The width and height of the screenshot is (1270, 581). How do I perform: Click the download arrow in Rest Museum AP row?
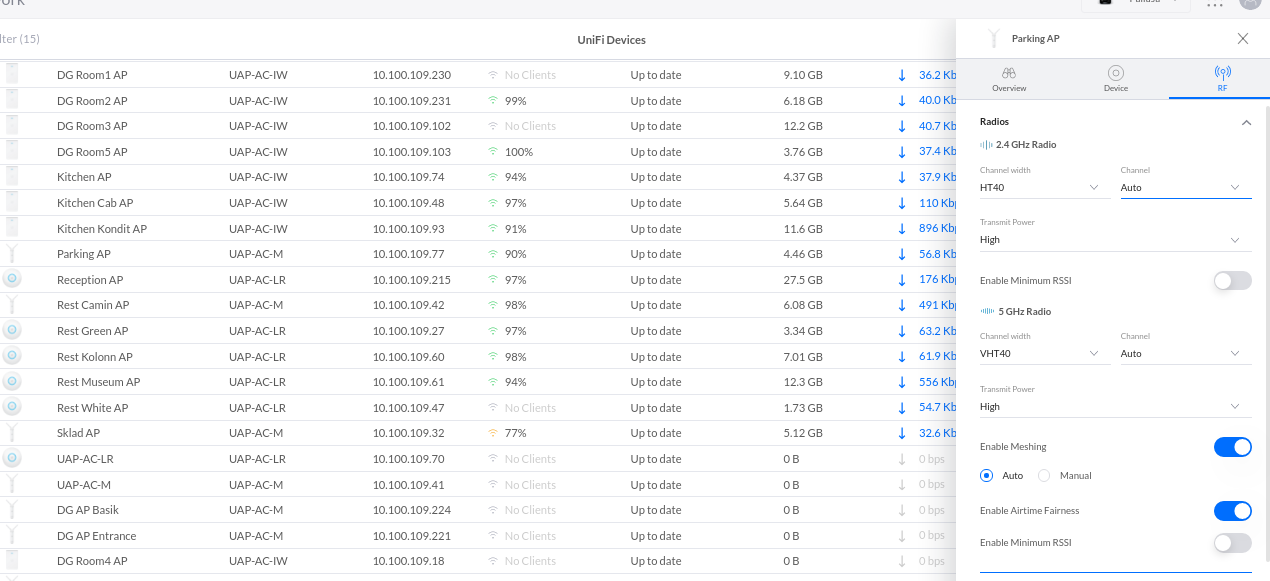pyautogui.click(x=902, y=382)
